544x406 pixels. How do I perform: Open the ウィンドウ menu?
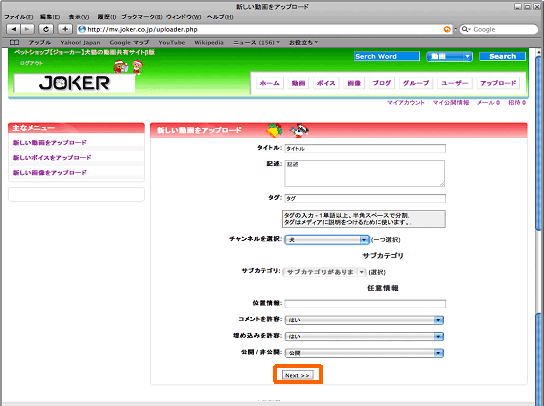[183, 17]
